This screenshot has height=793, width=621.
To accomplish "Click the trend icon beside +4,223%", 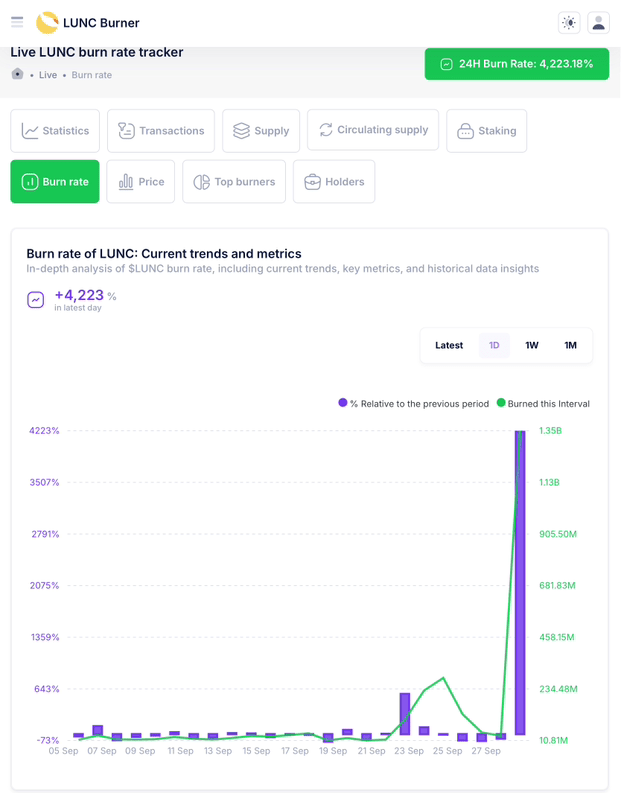I will pyautogui.click(x=35, y=300).
